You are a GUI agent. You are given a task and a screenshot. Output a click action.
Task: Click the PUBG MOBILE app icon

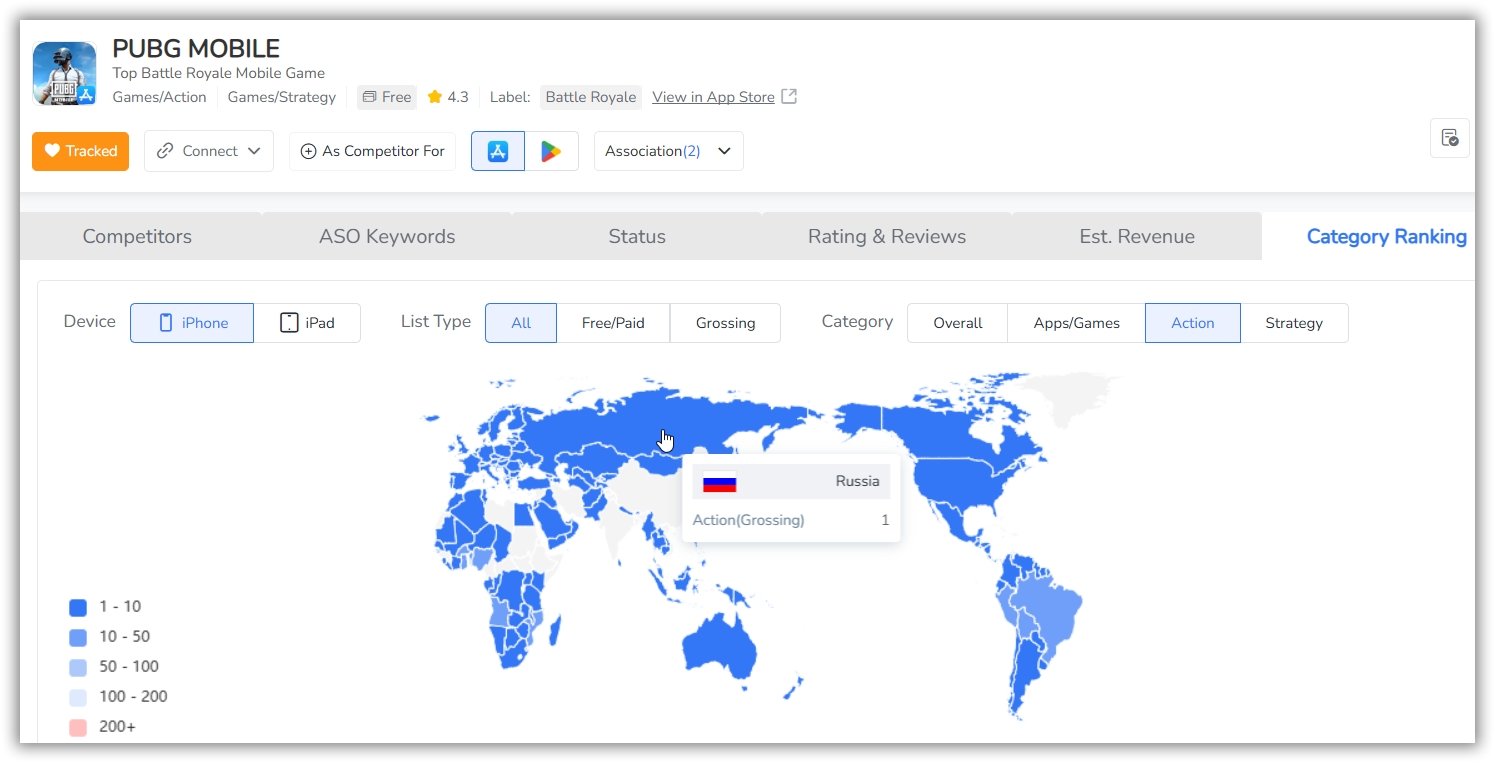pos(64,73)
